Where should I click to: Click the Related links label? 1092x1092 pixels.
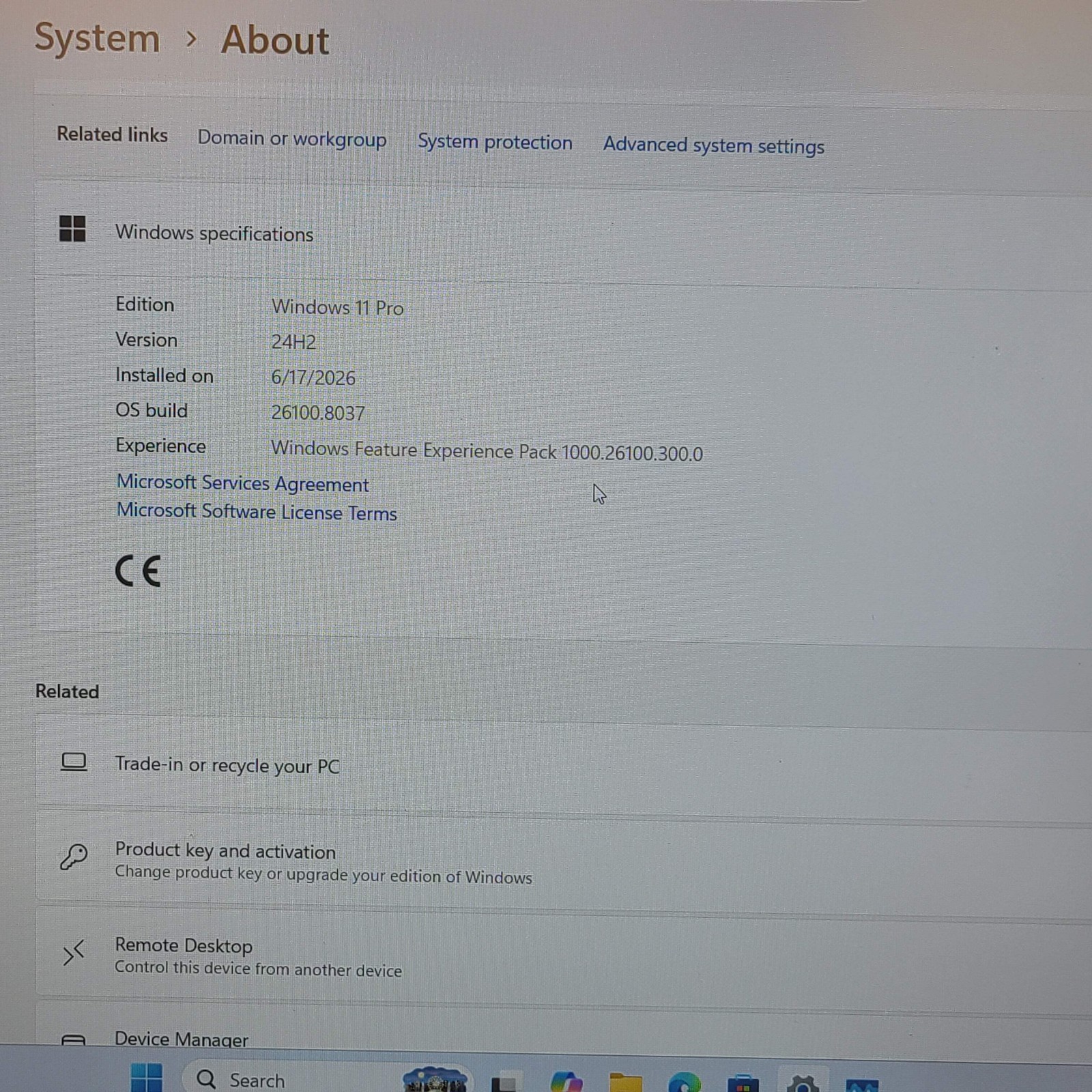112,134
